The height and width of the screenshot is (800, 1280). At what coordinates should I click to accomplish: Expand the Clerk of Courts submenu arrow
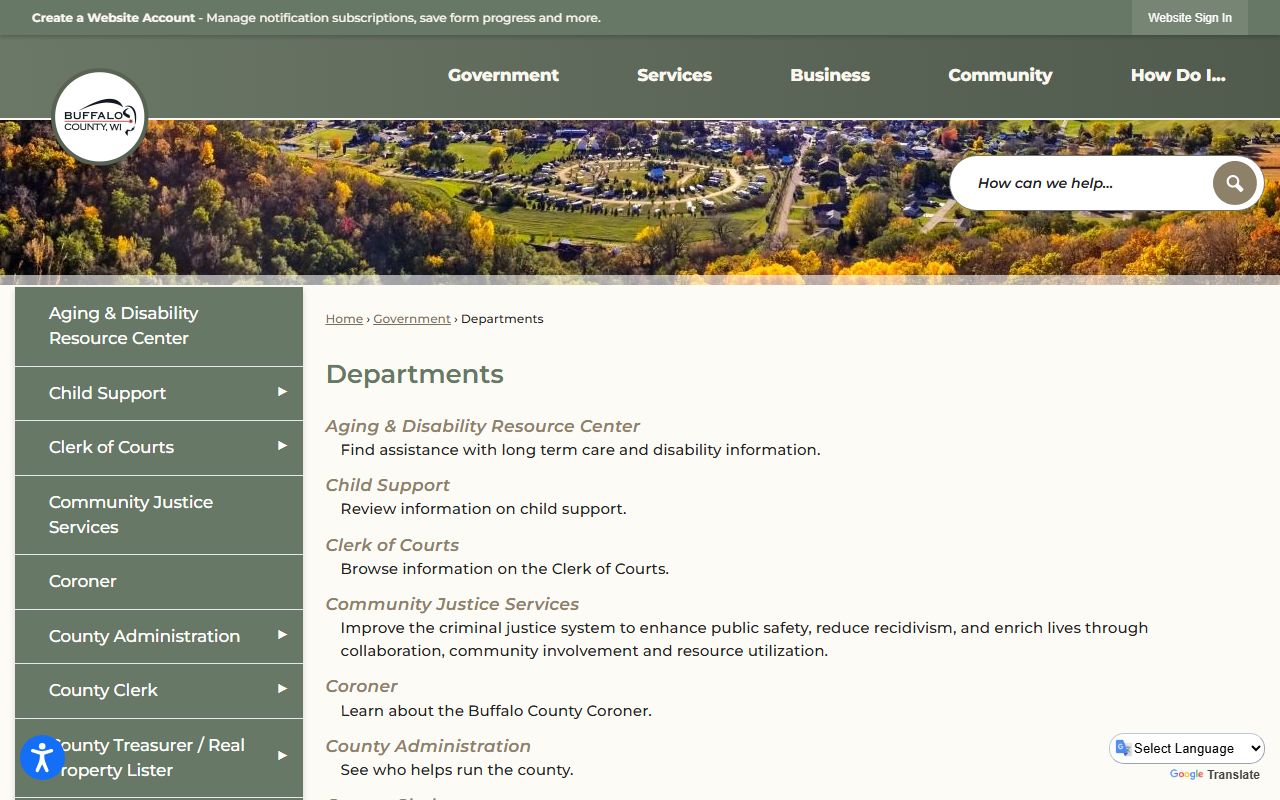(282, 446)
